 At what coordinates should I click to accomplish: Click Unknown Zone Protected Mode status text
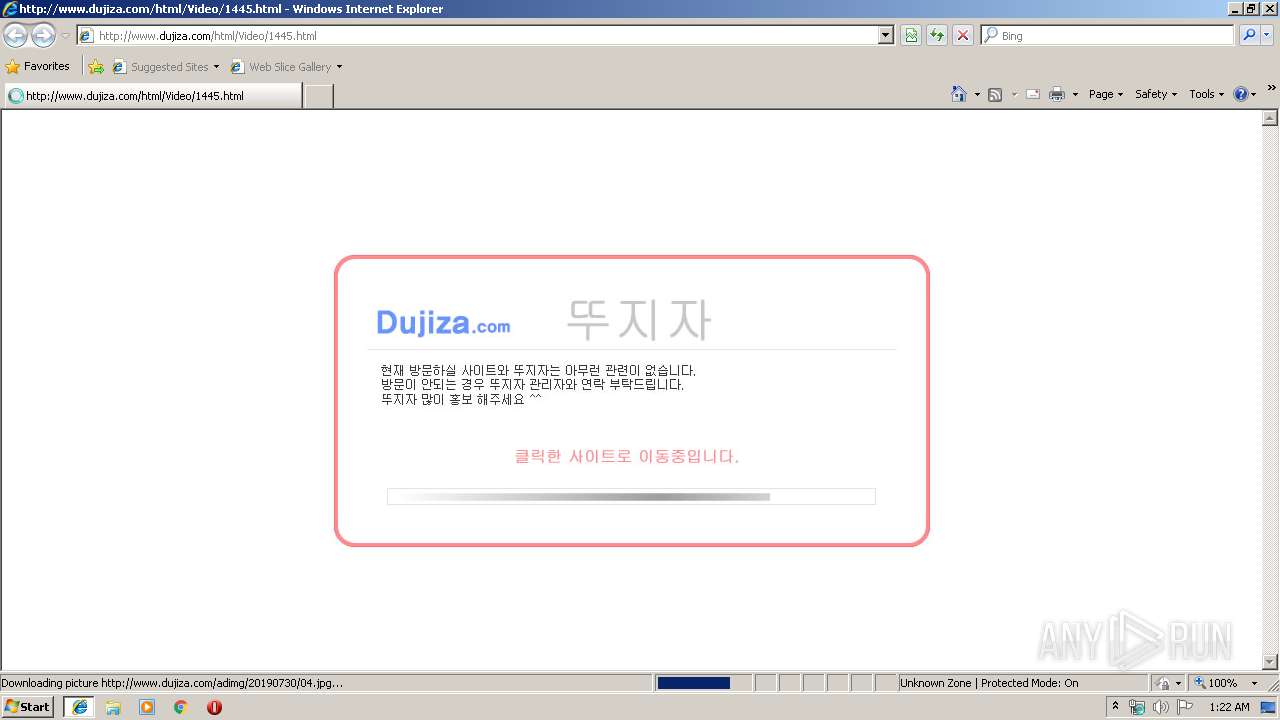[x=989, y=683]
